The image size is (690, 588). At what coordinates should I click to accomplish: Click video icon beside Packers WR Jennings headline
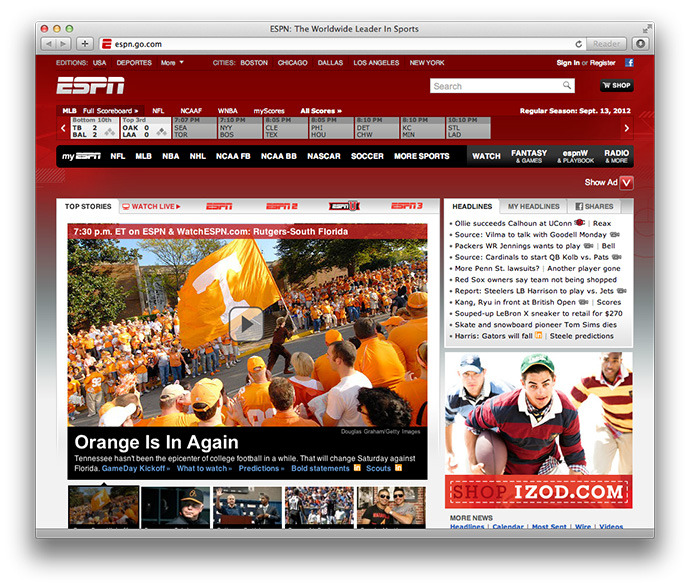pyautogui.click(x=588, y=246)
